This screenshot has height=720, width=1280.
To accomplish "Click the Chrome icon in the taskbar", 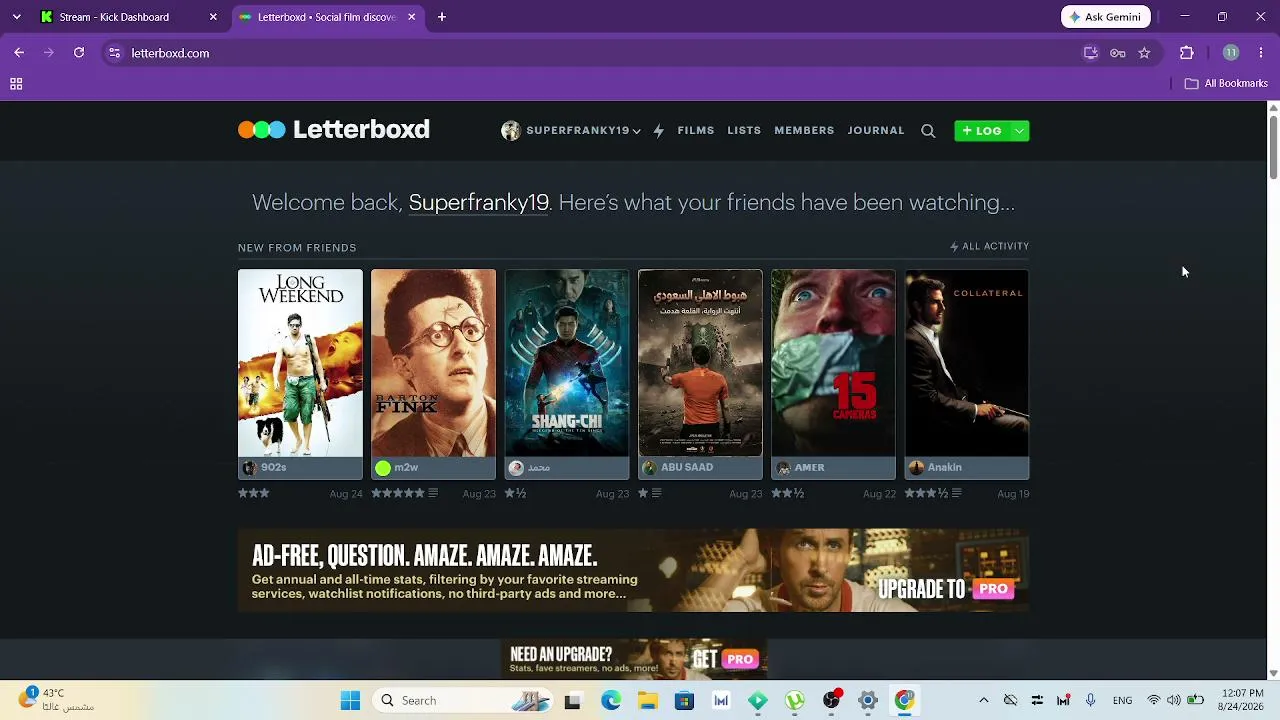I will [x=904, y=701].
